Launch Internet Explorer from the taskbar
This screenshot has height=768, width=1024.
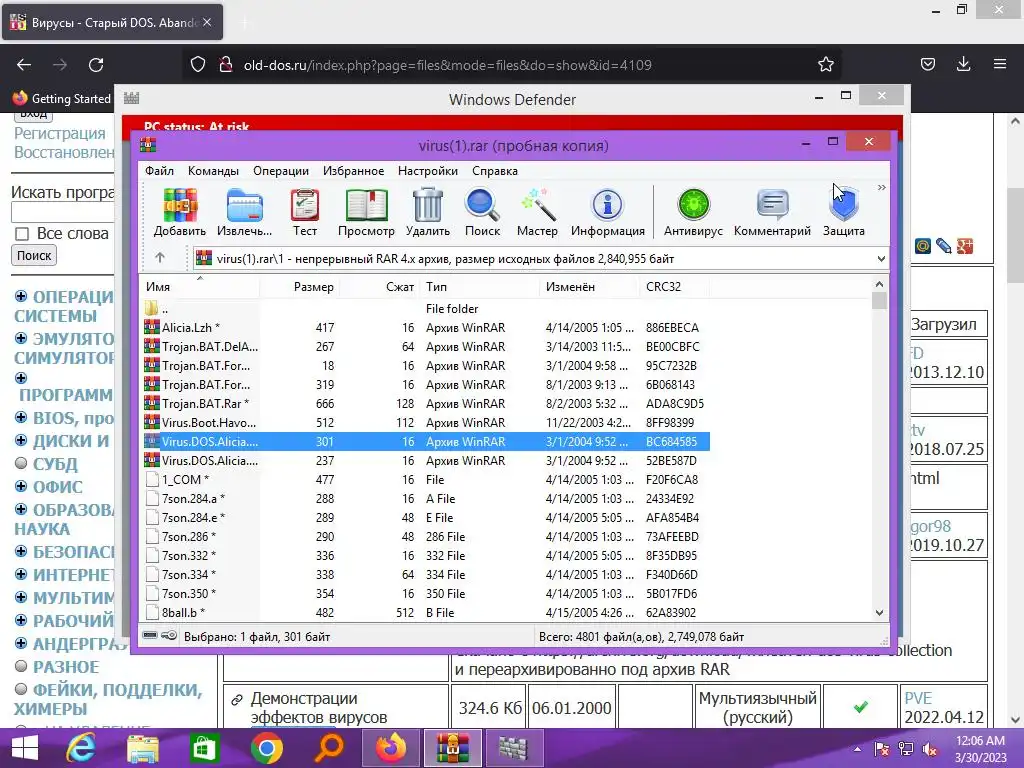click(81, 748)
